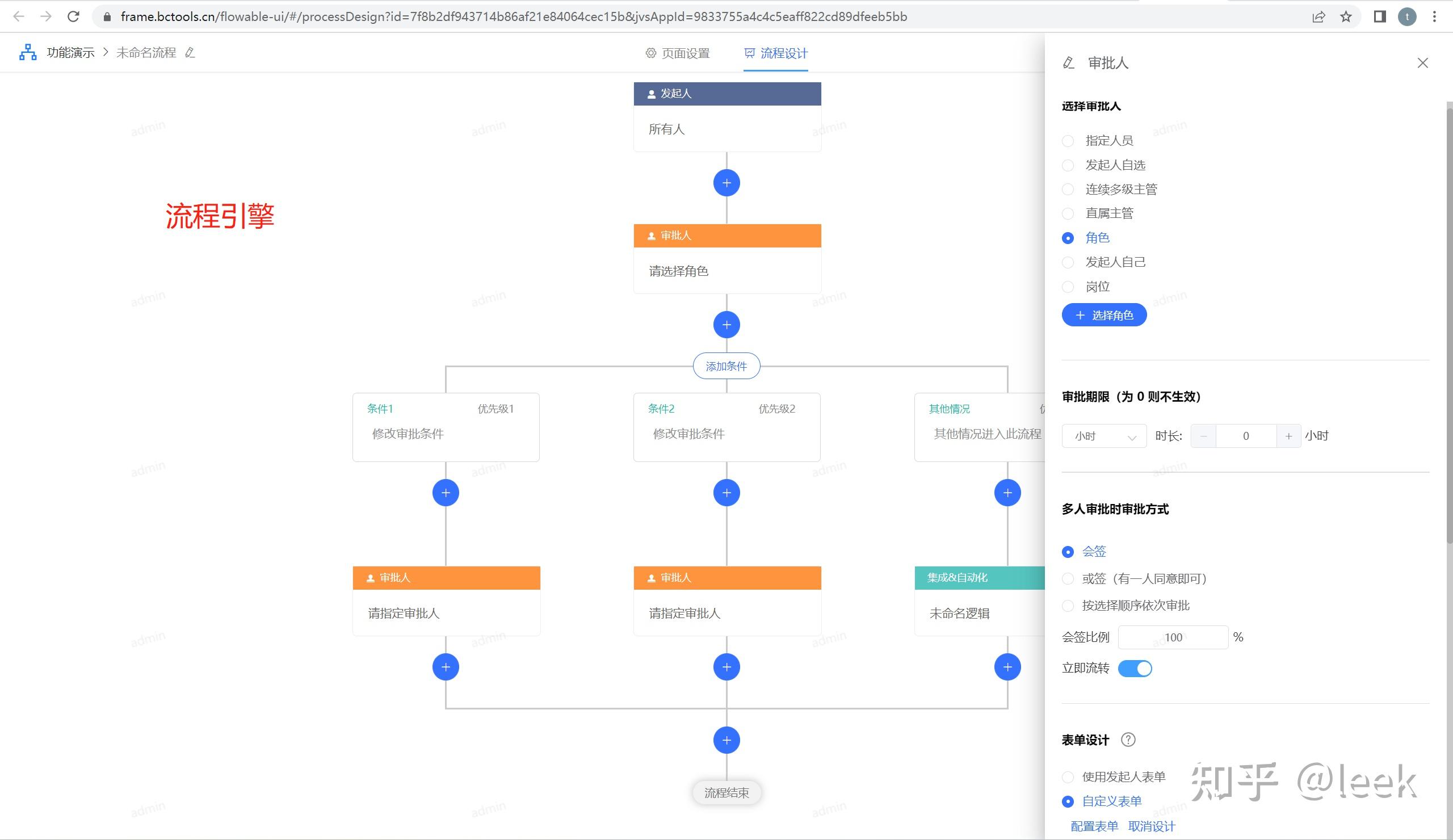Click the bookmark star in the browser address bar
Screen dimensions: 1453x840
(x=1347, y=16)
